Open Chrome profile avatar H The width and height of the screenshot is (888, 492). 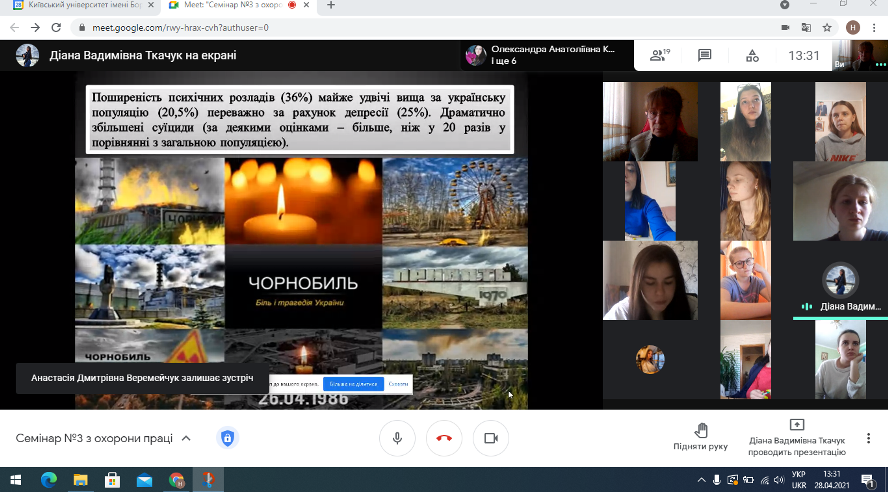point(853,27)
